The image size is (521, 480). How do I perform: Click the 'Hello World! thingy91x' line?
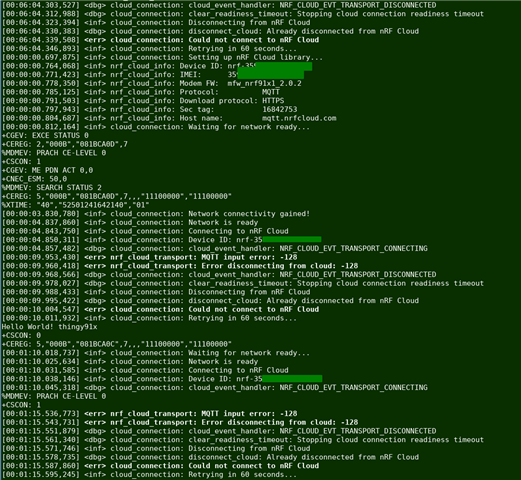pyautogui.click(x=49, y=327)
